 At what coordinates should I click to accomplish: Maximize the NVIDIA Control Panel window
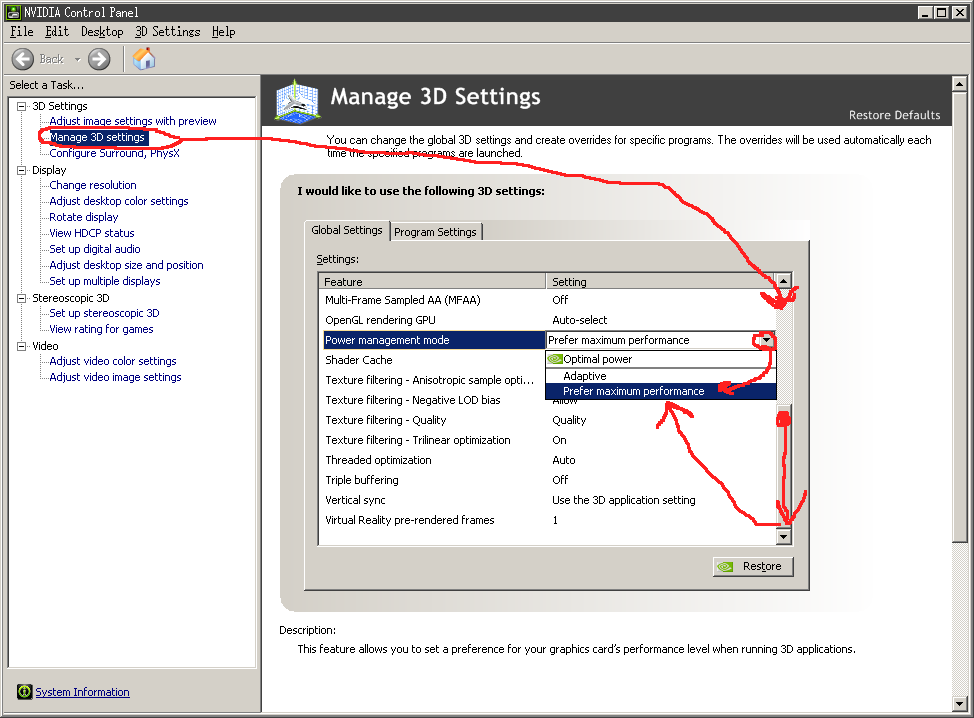point(942,12)
